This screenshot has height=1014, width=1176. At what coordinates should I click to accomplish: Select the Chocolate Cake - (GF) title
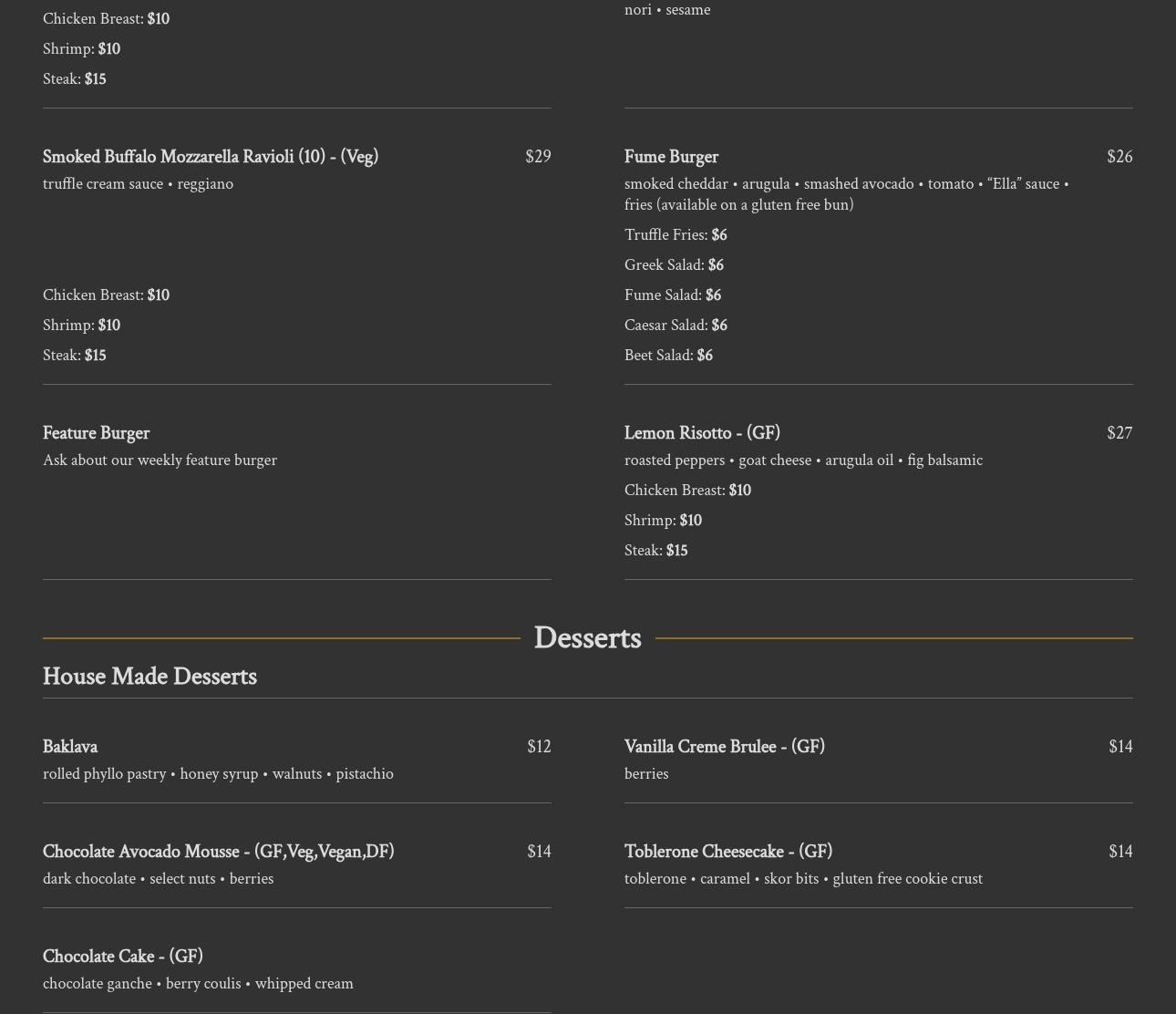tap(122, 957)
